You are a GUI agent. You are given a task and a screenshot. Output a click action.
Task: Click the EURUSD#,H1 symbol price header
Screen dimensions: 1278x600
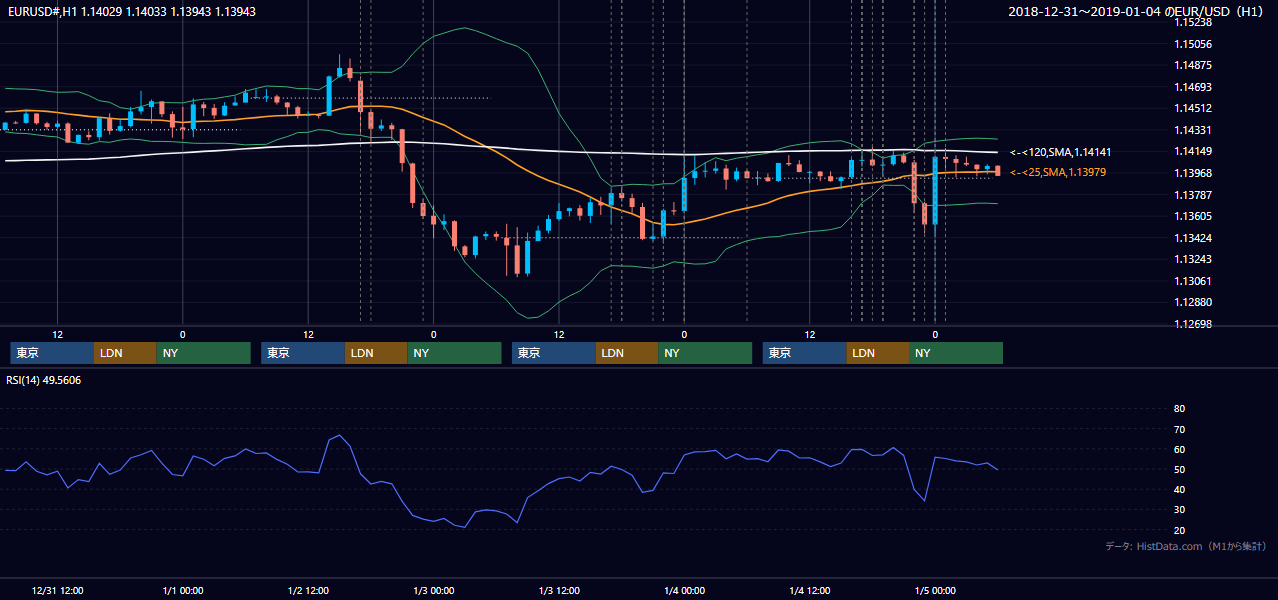[x=131, y=11]
